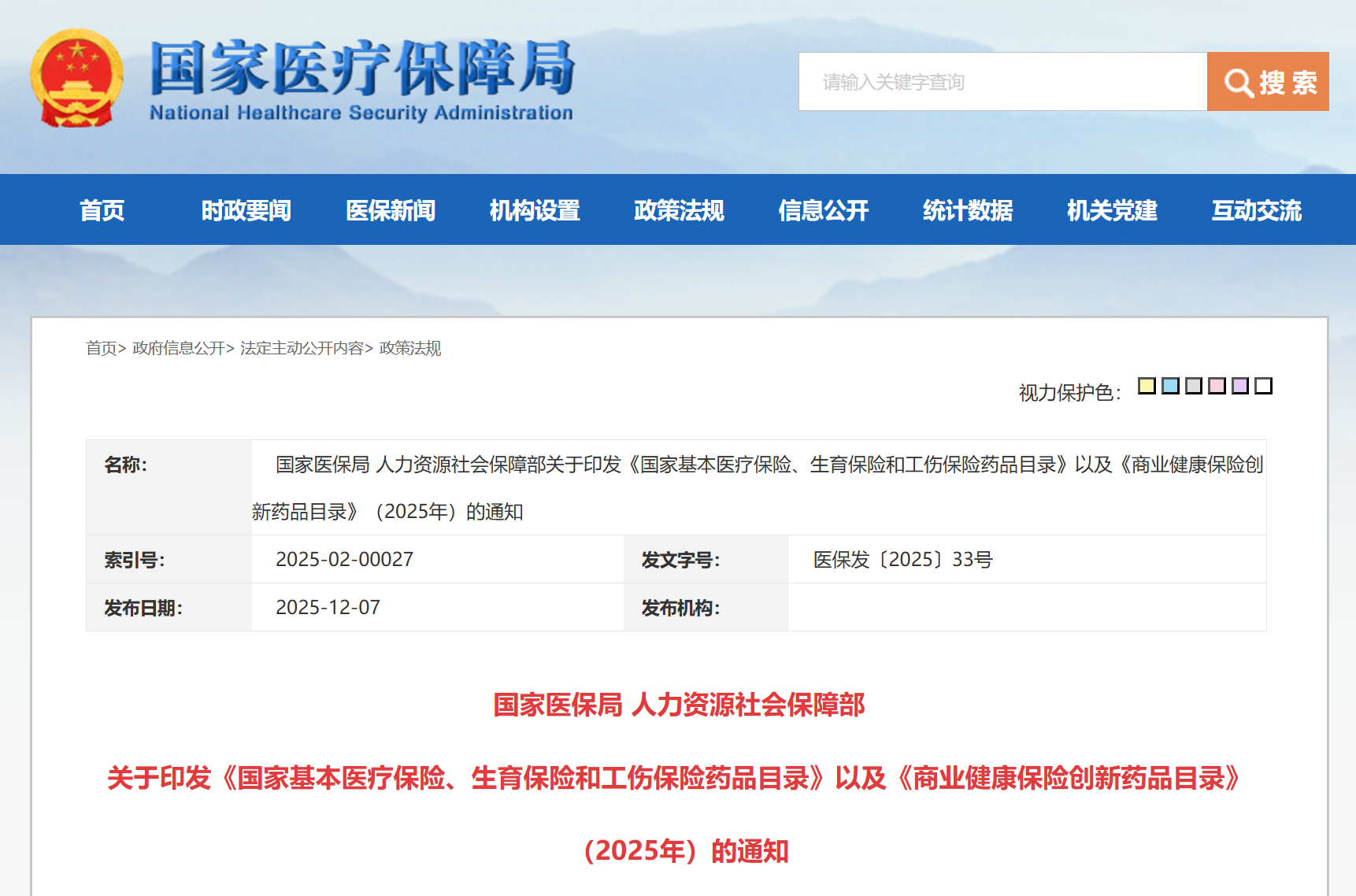The height and width of the screenshot is (896, 1356).
Task: Select the yellow eye-protection color swatch
Action: click(1147, 386)
